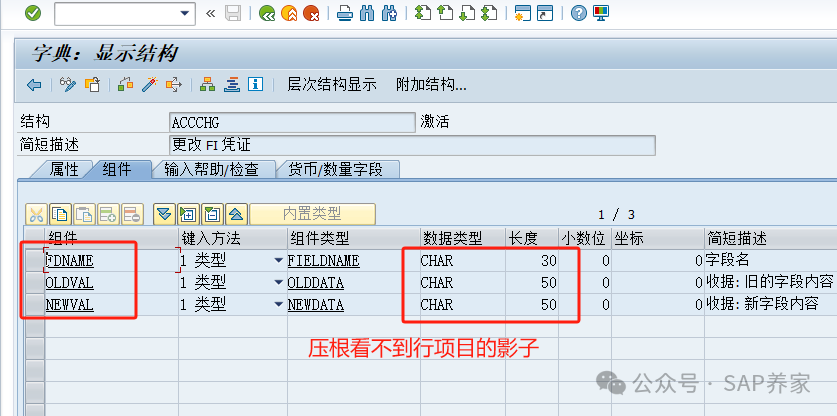837x416 pixels.
Task: Click the 附加结构... button
Action: tap(431, 84)
